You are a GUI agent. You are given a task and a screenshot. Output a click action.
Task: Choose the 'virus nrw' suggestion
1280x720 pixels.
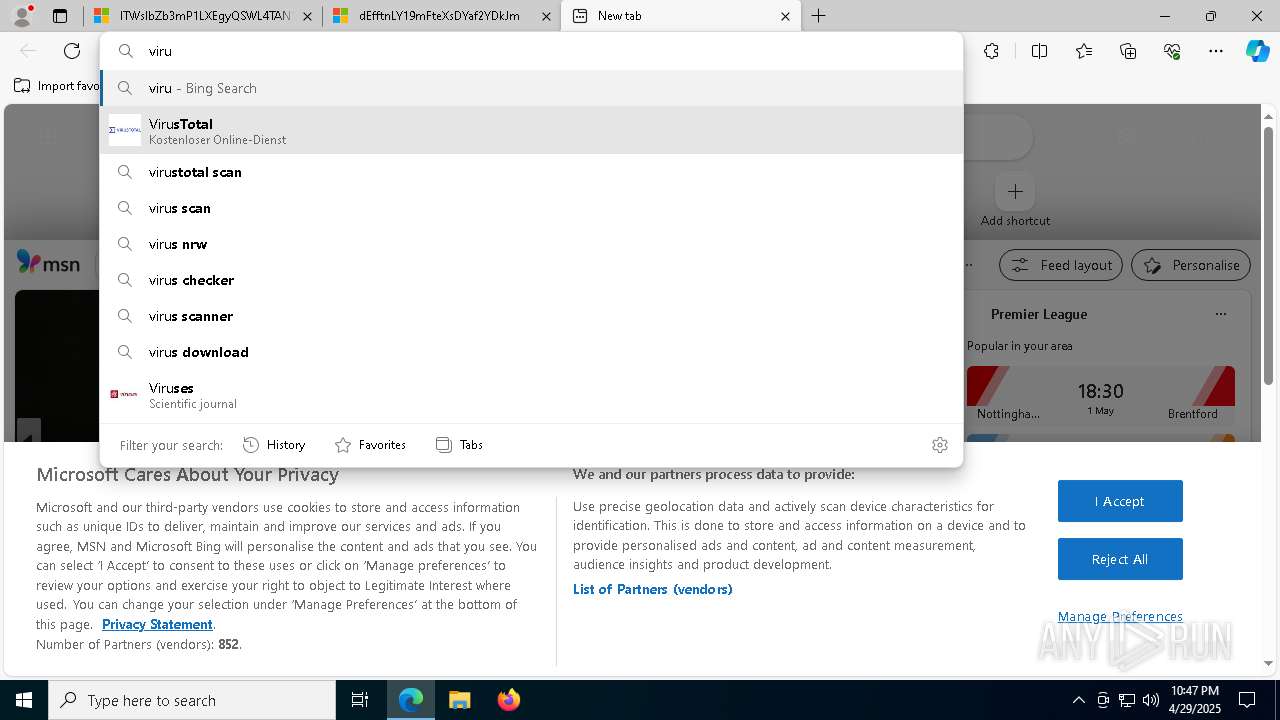pyautogui.click(x=531, y=244)
